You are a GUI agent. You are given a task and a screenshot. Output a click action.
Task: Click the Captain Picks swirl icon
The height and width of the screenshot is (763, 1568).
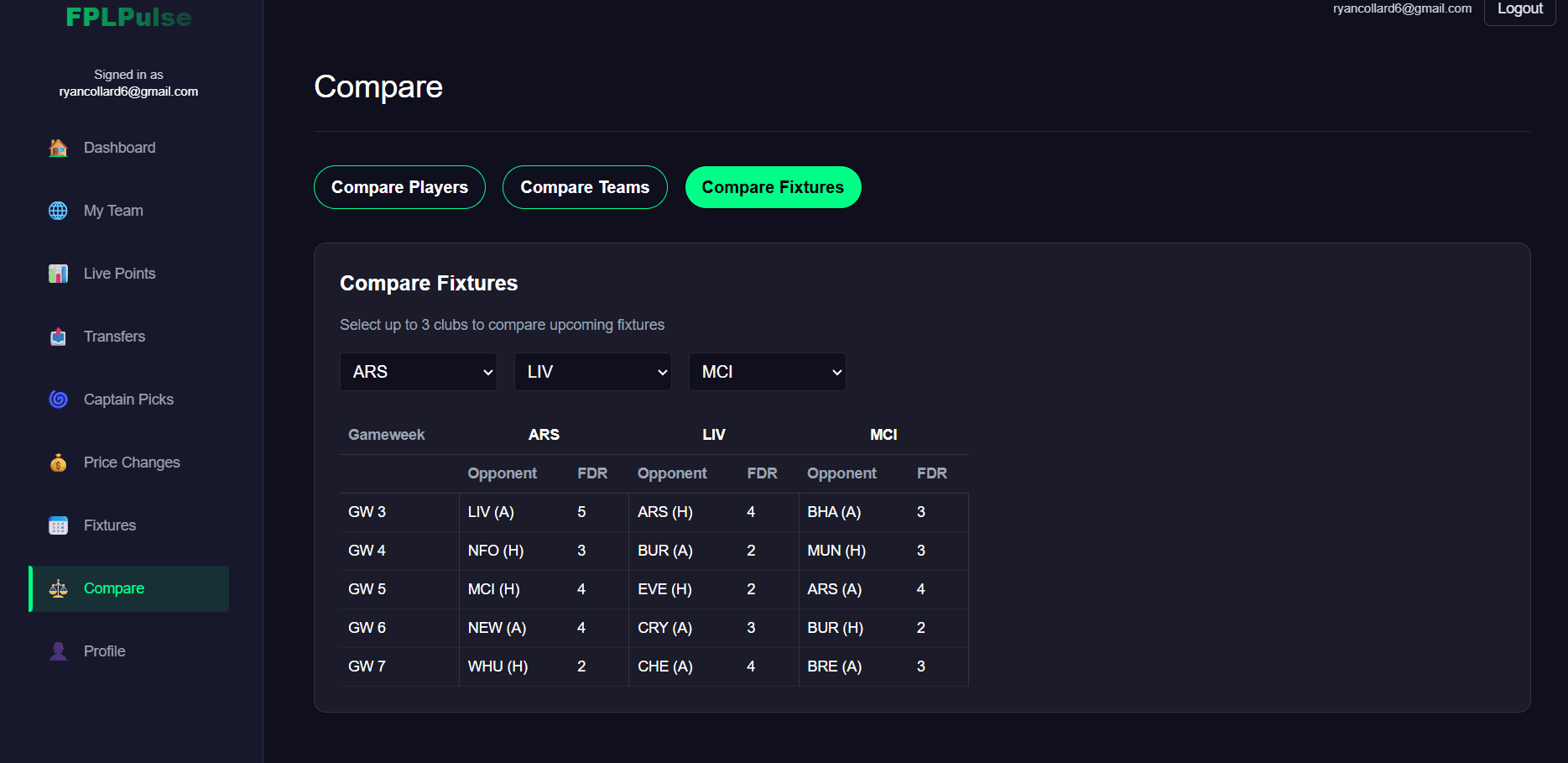click(58, 400)
